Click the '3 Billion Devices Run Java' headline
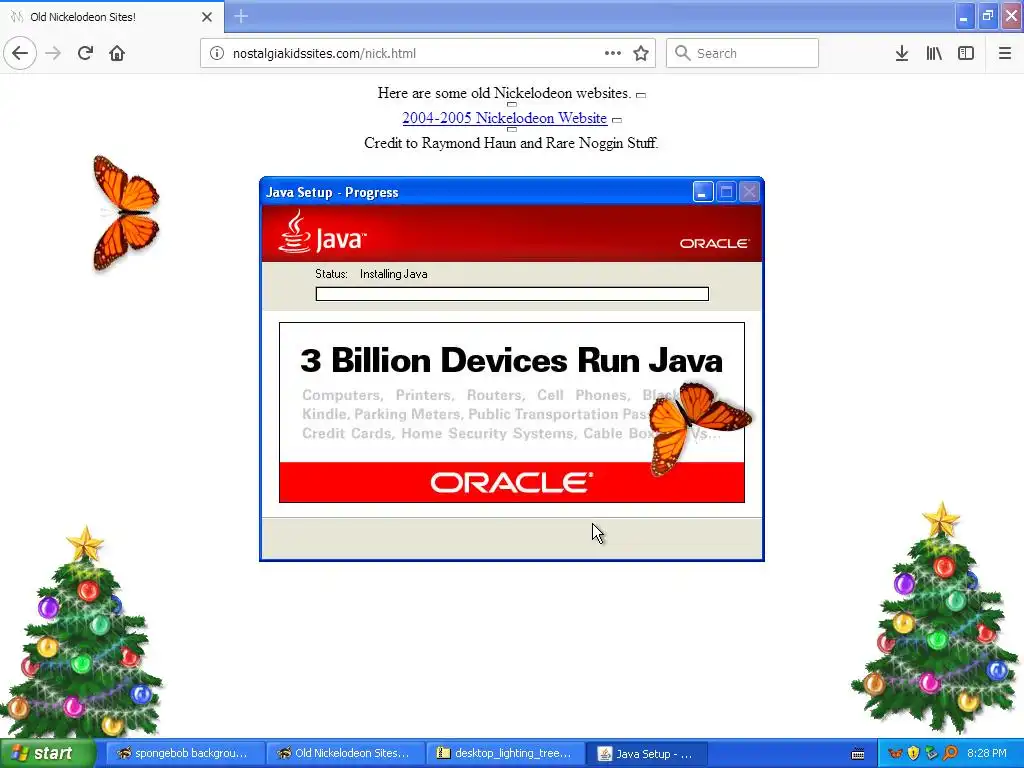Screen dimensions: 1024x768 tap(511, 360)
